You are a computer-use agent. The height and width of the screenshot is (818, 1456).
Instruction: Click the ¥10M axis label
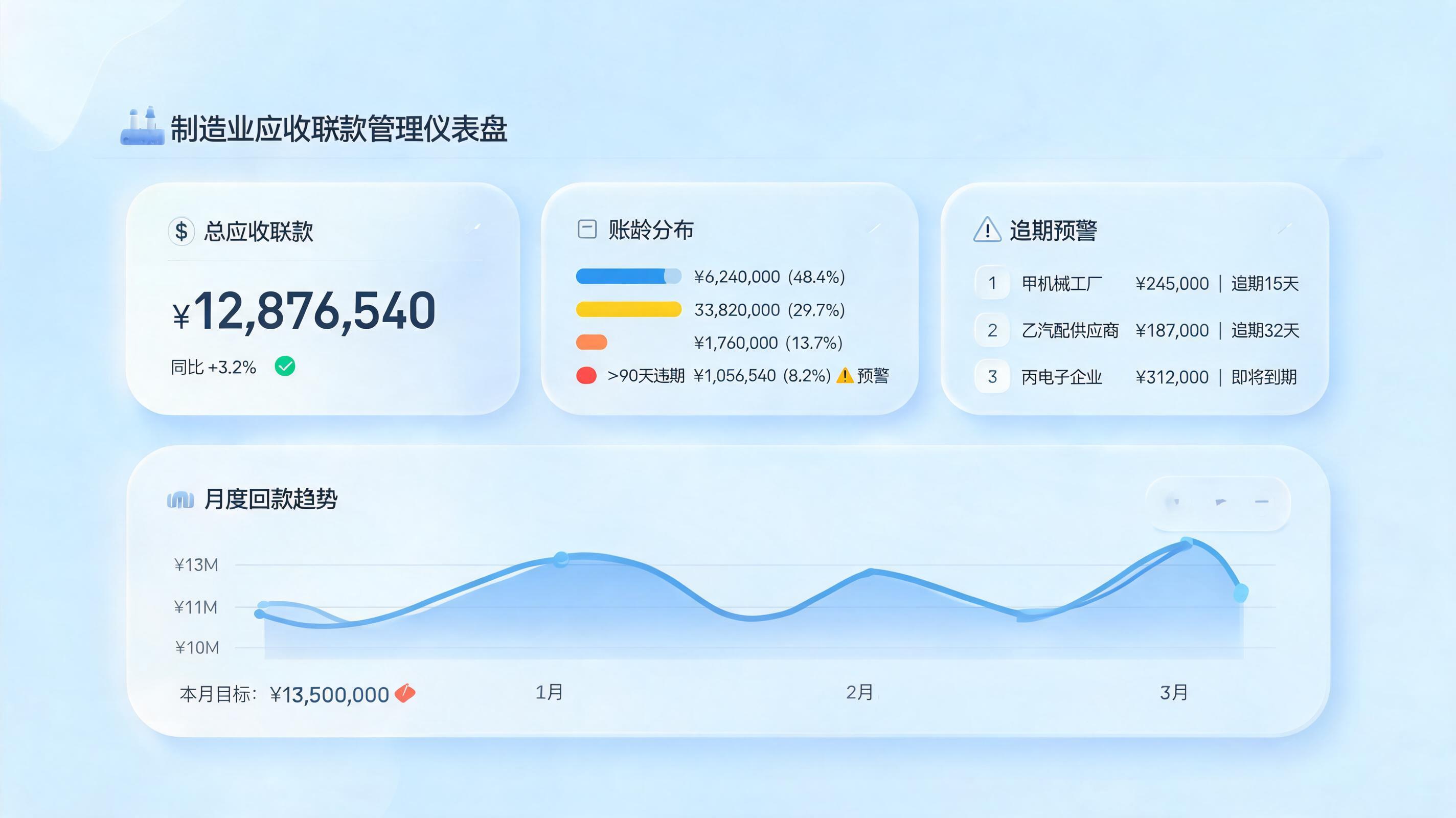pos(197,647)
